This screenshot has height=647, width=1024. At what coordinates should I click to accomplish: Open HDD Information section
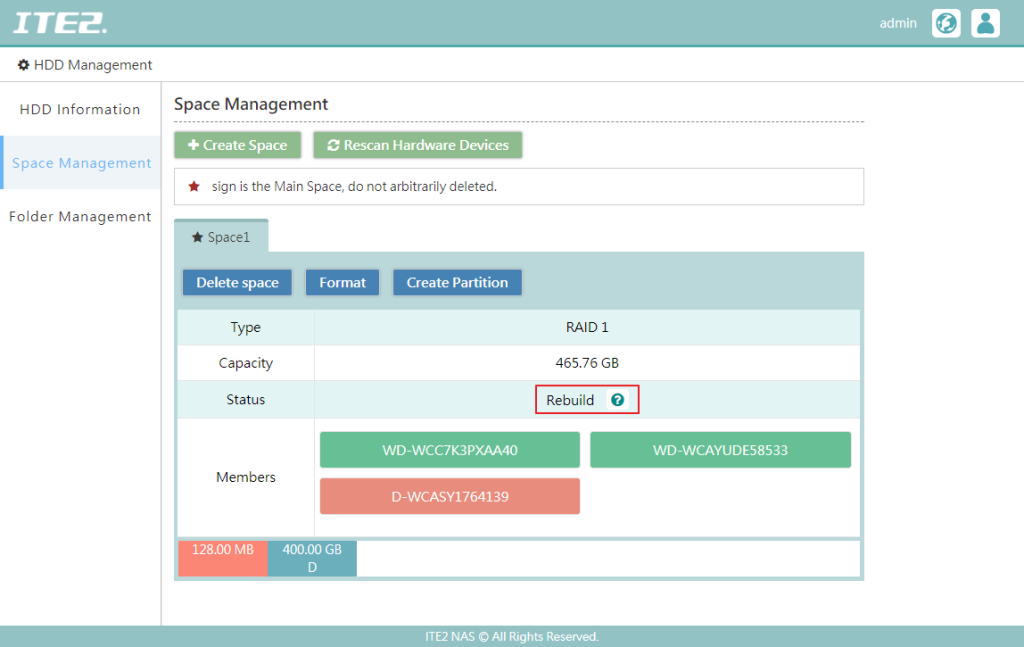click(80, 109)
